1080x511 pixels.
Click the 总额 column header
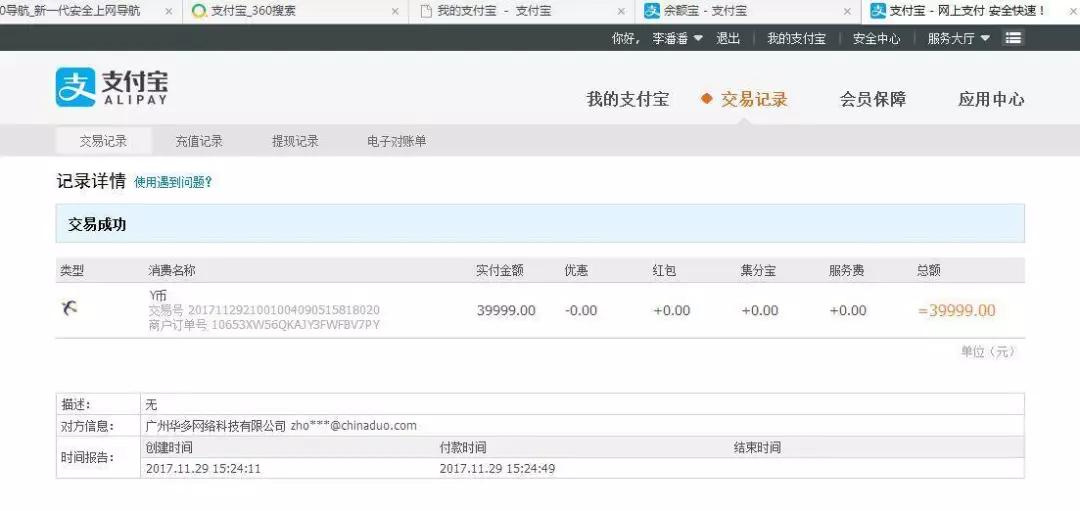[x=928, y=271]
